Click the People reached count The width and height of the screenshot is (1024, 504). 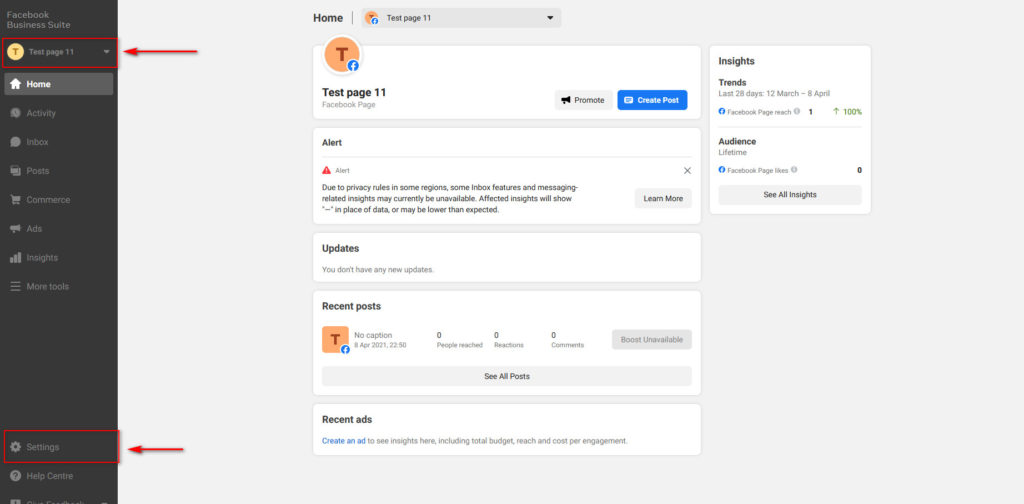point(439,335)
